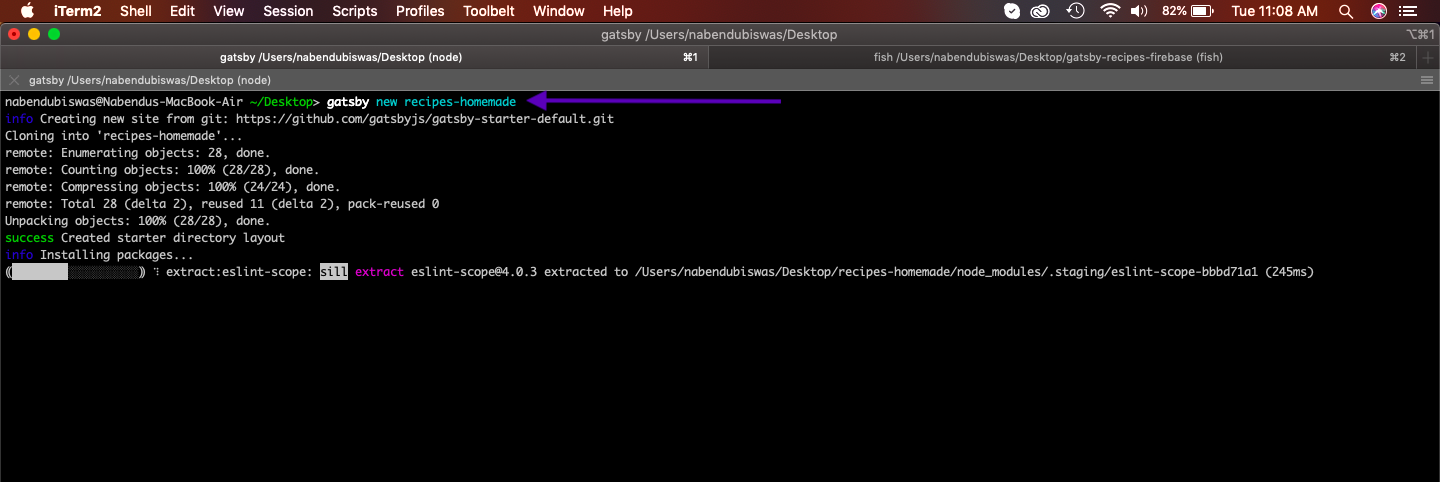
Task: Click the highlighted 'sill' text
Action: click(x=334, y=272)
